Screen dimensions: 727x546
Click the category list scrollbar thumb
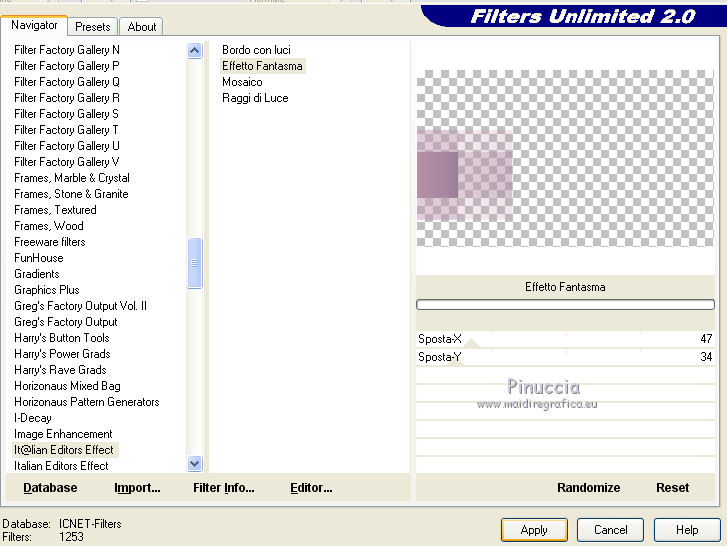pos(195,263)
